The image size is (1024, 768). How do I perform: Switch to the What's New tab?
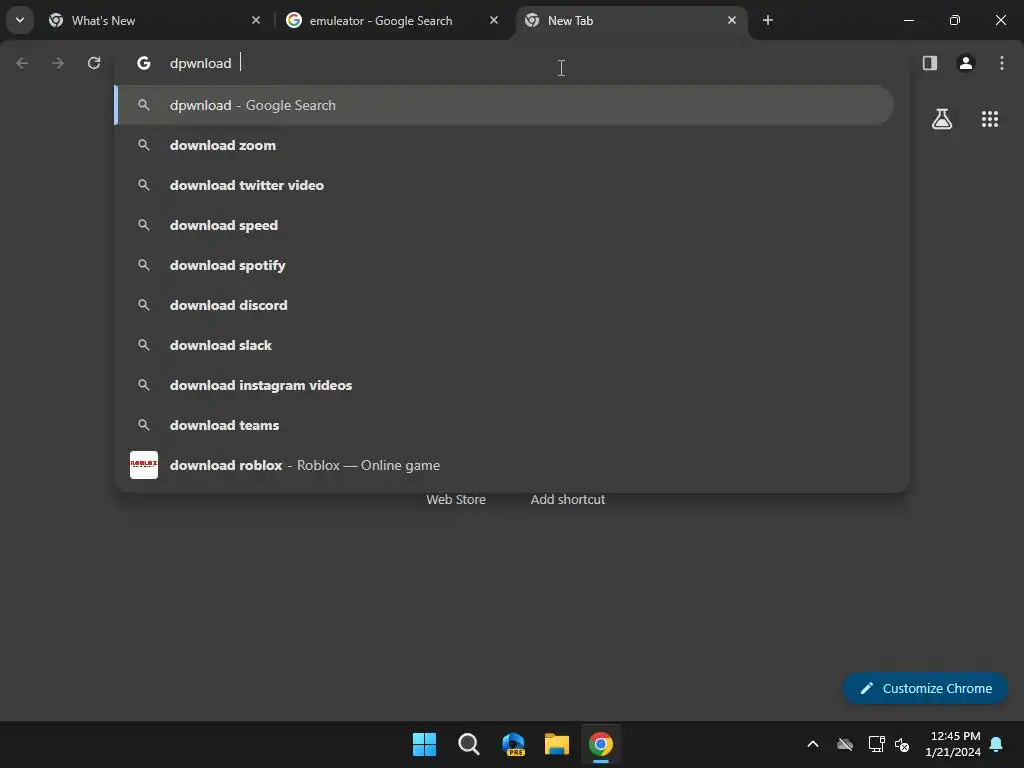[155, 21]
